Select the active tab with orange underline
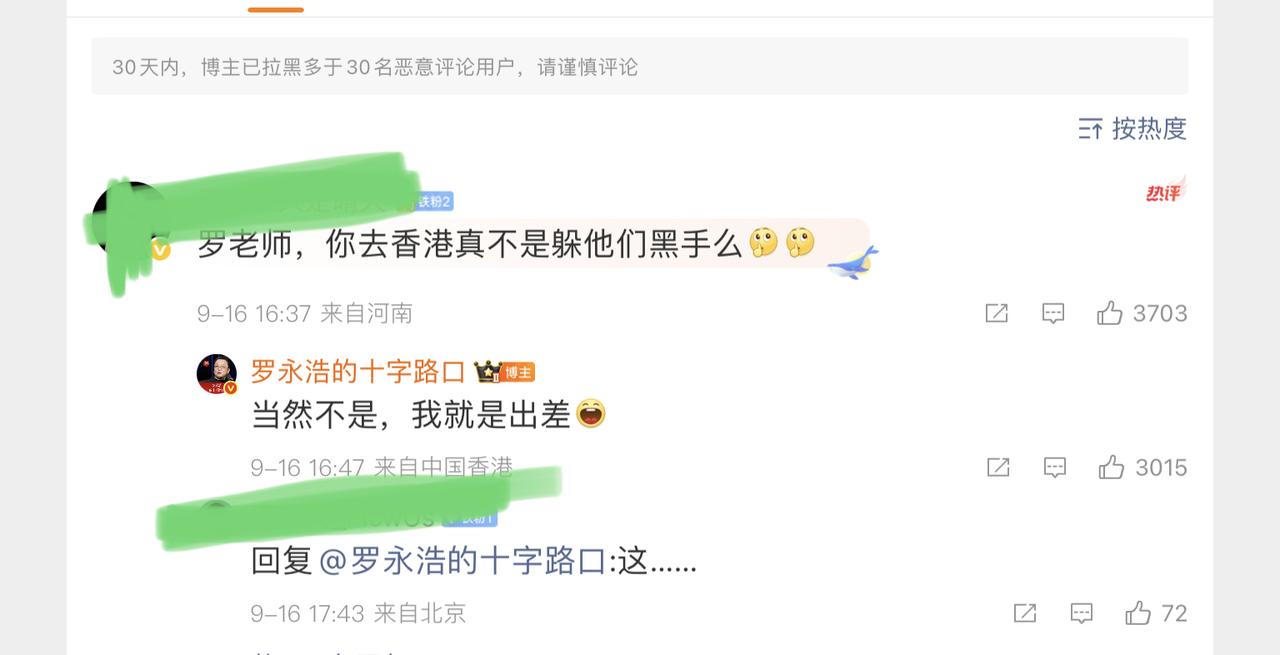This screenshot has height=655, width=1280. click(x=276, y=6)
